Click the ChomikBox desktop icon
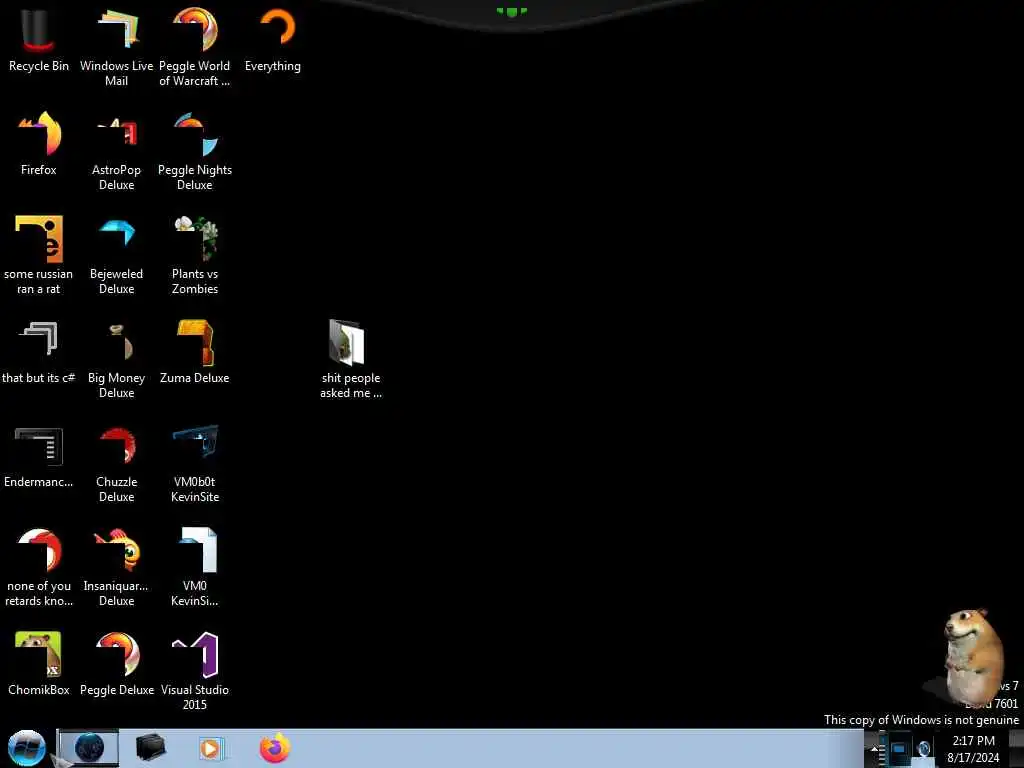1024x768 pixels. point(39,664)
